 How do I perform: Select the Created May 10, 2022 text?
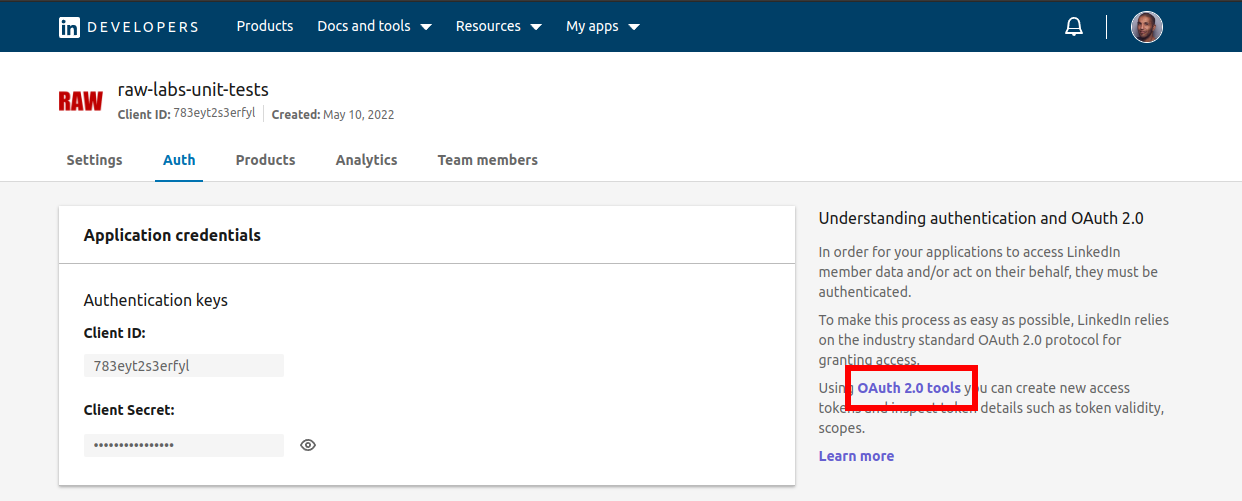(x=333, y=115)
